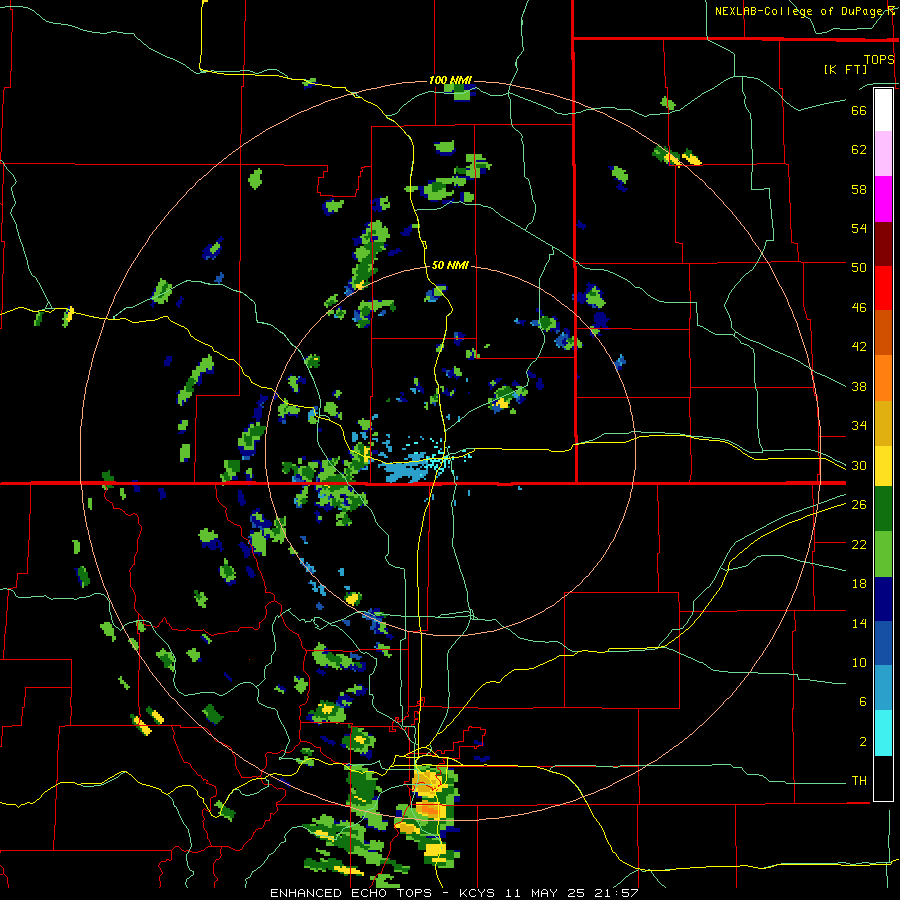Click the TH threshold legend label

[859, 780]
